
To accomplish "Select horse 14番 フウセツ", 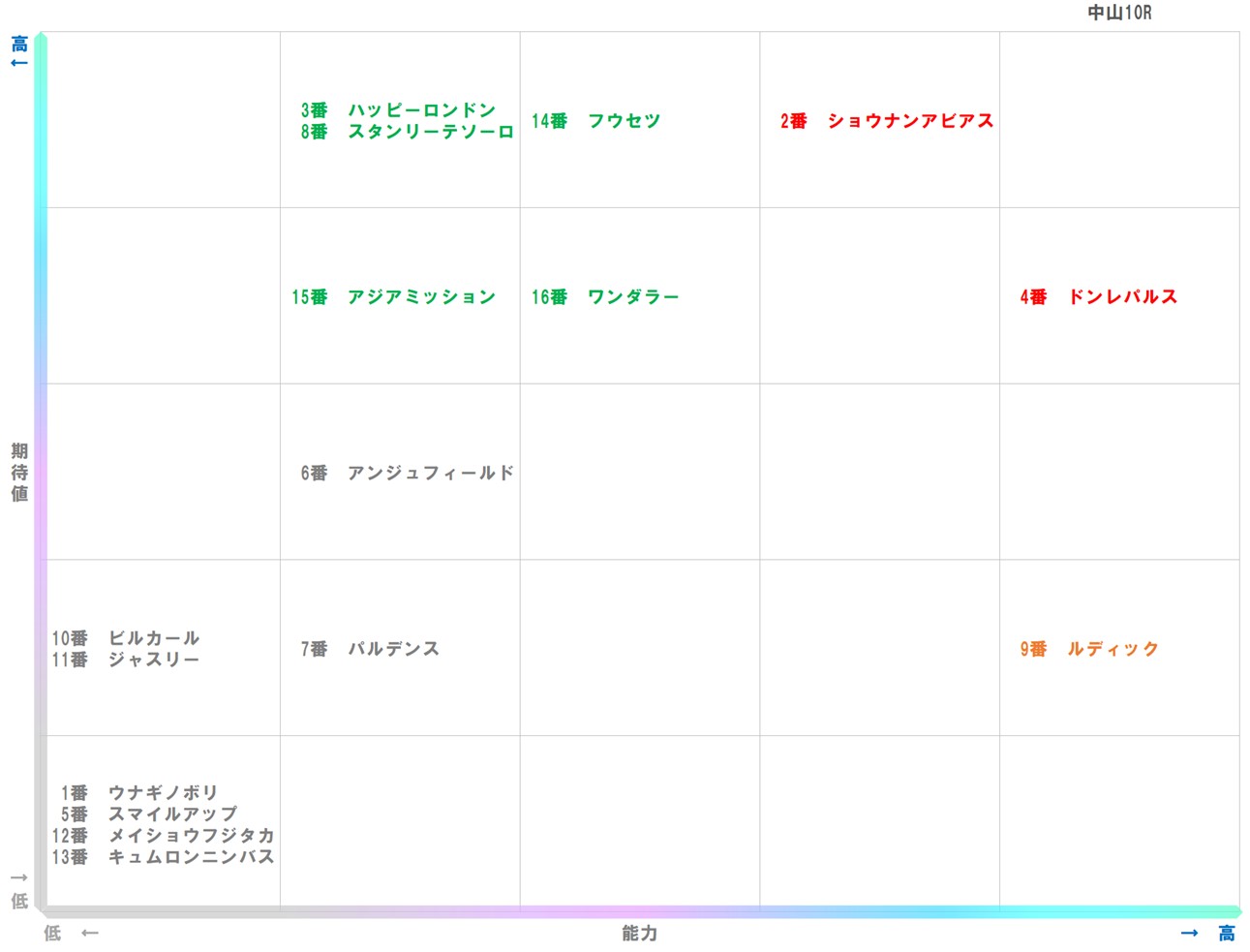I will [595, 121].
